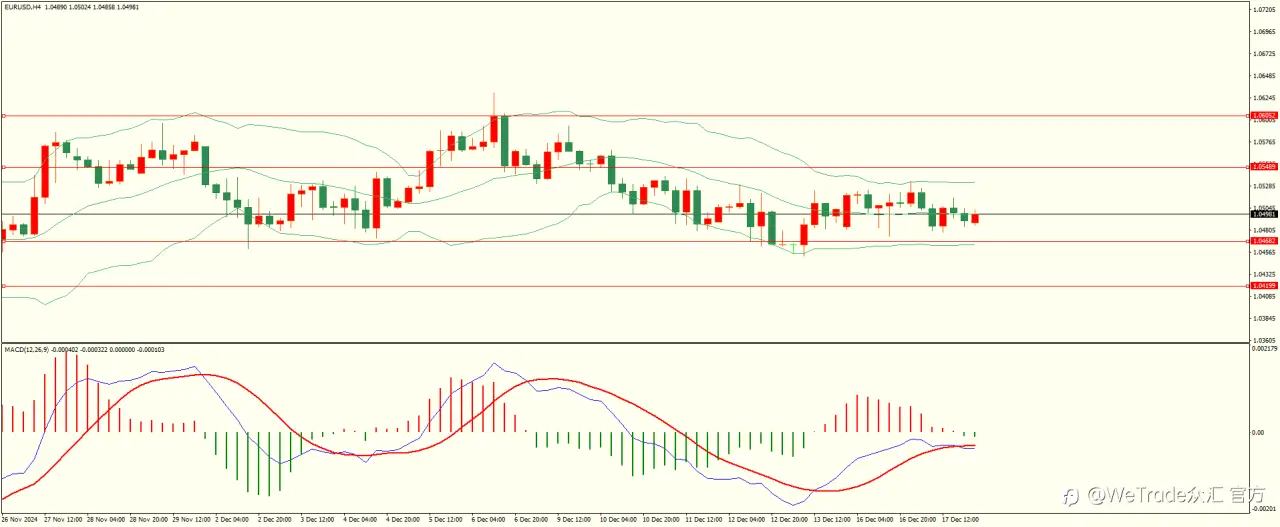This screenshot has width=1280, height=527.
Task: Click the 1.06725 price axis value
Action: point(1264,54)
